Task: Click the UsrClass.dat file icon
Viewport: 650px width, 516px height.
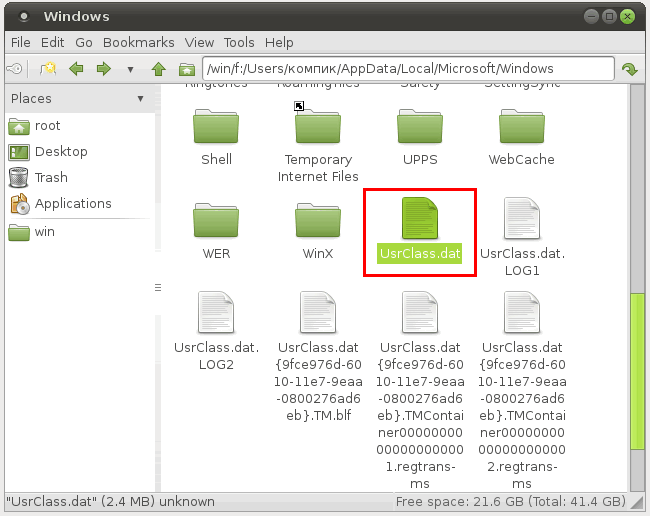Action: 420,218
